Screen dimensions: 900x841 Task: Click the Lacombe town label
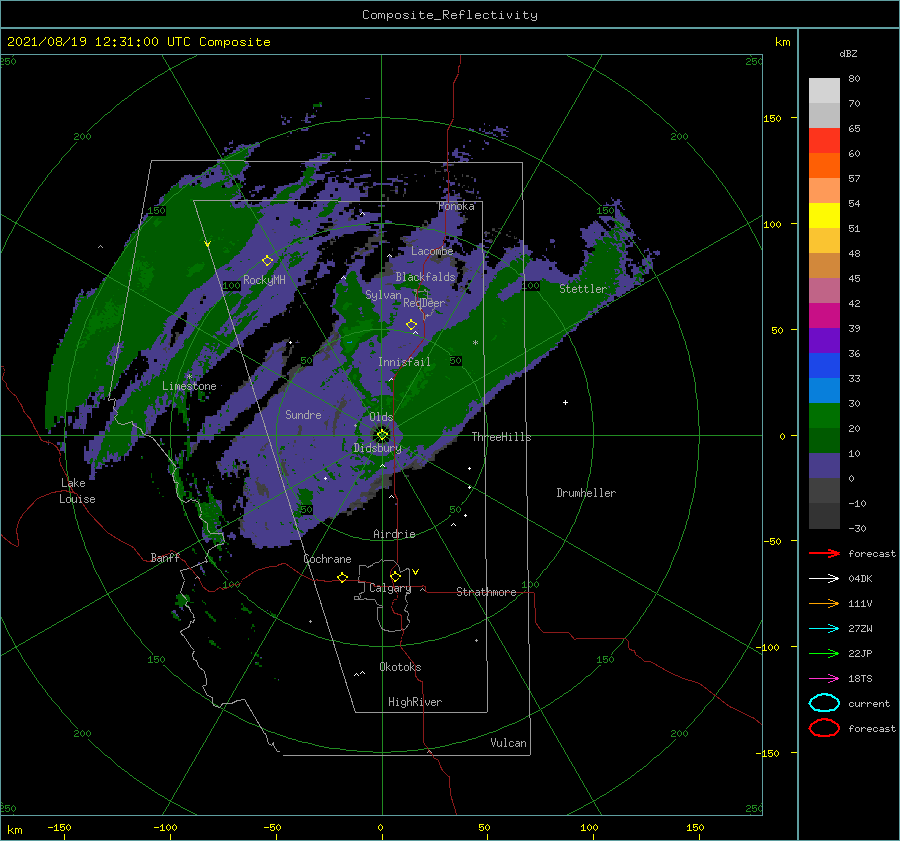[432, 251]
